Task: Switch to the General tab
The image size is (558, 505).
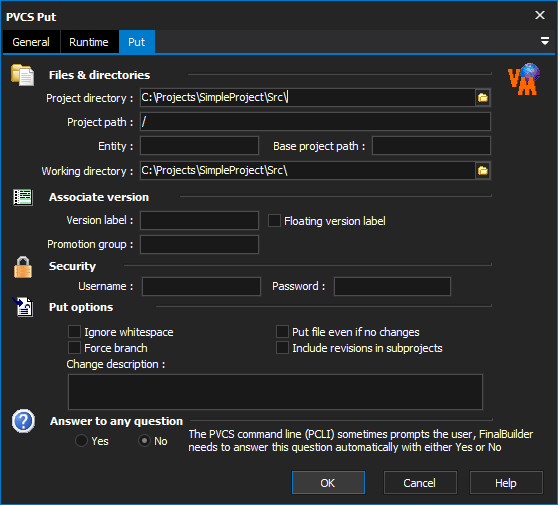Action: point(31,42)
